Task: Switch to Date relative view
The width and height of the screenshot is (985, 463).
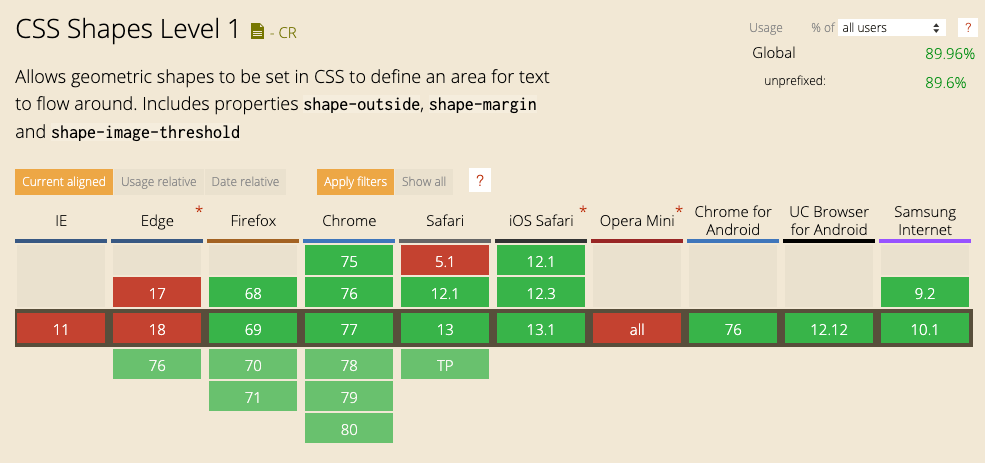Action: [245, 181]
